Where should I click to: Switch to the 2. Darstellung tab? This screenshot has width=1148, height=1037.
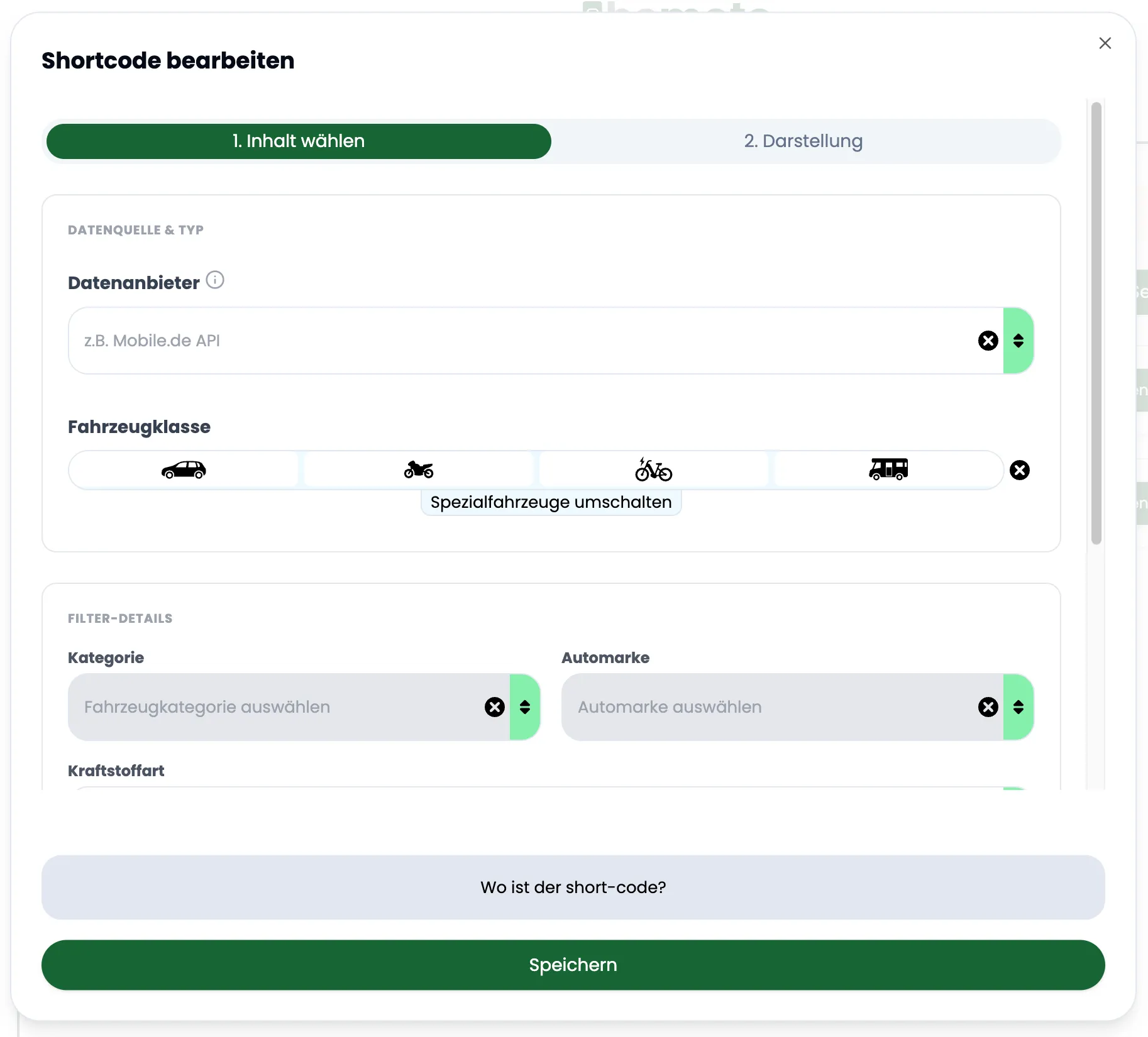(803, 141)
